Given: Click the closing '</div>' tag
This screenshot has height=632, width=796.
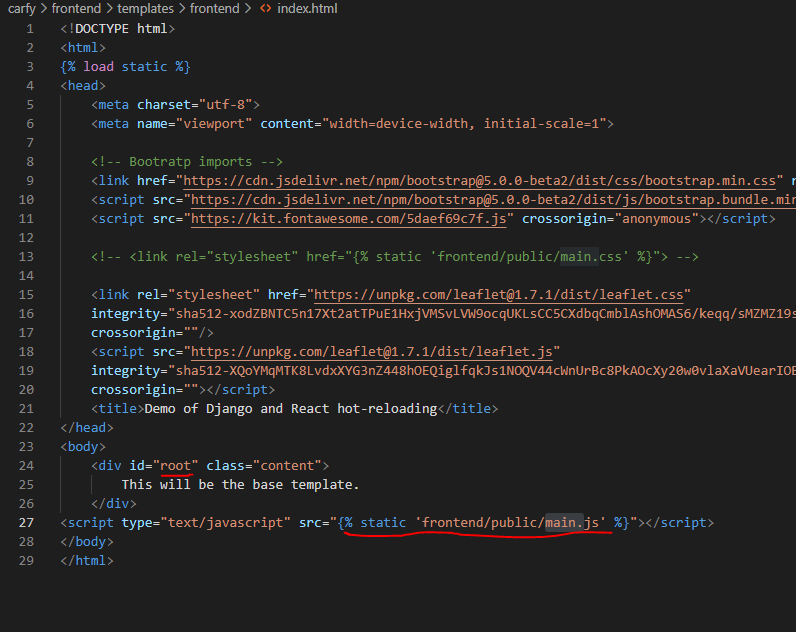Looking at the screenshot, I should [x=114, y=504].
